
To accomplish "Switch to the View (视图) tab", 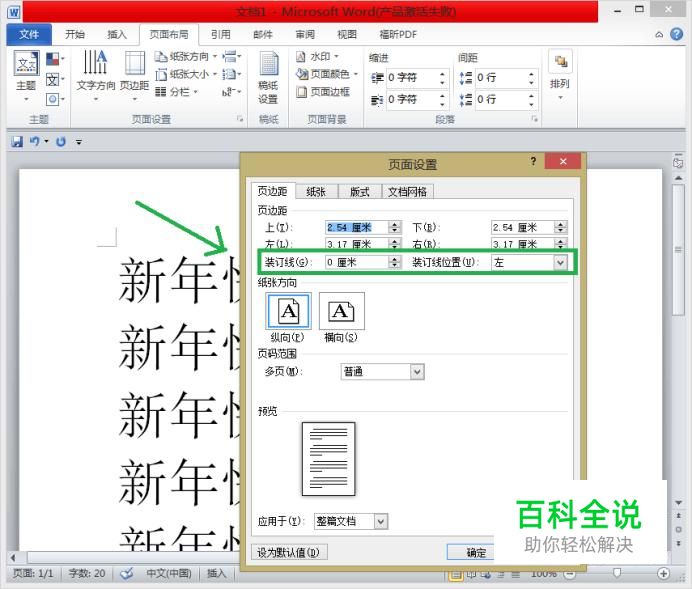I will tap(347, 34).
